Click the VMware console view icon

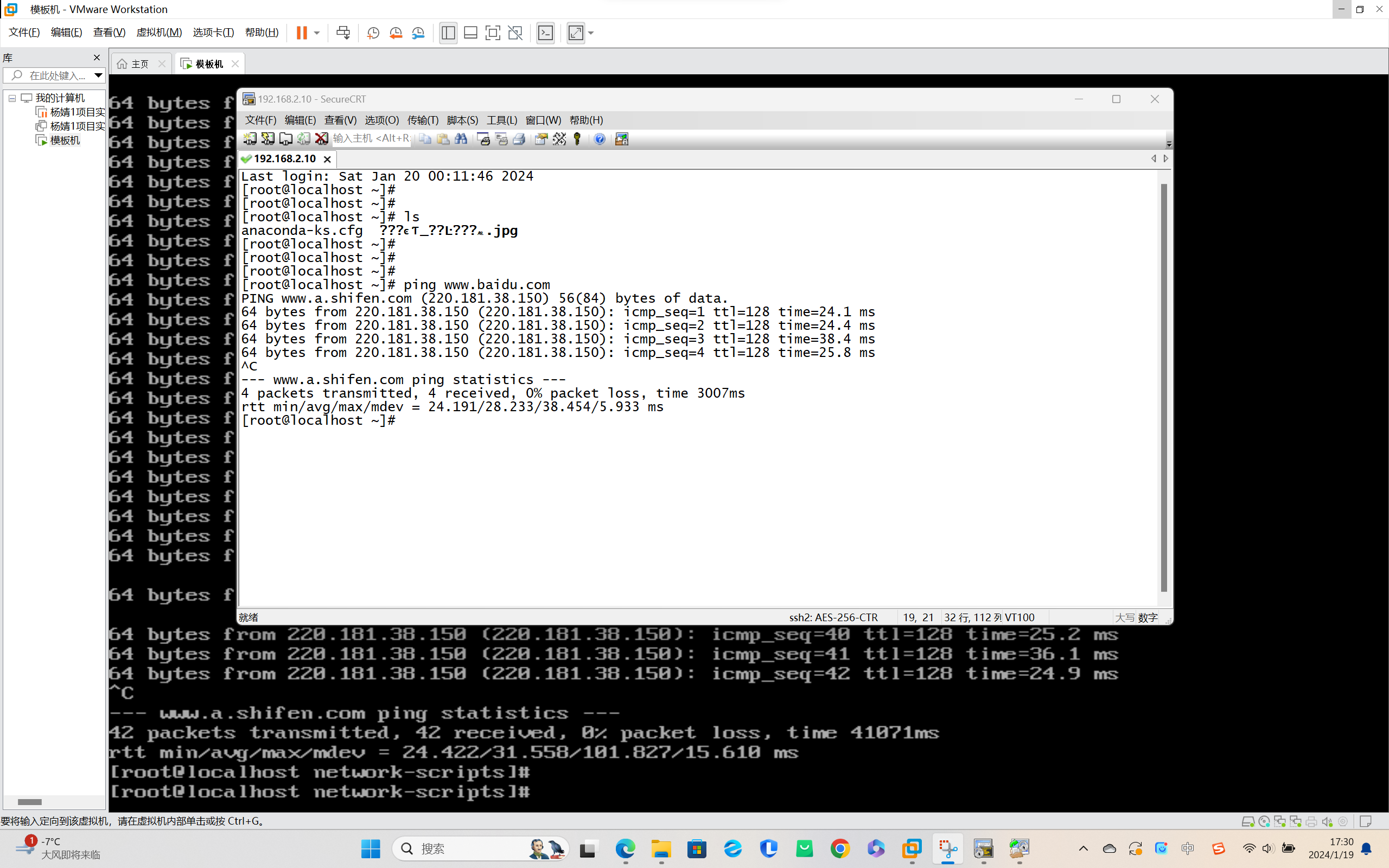(545, 33)
